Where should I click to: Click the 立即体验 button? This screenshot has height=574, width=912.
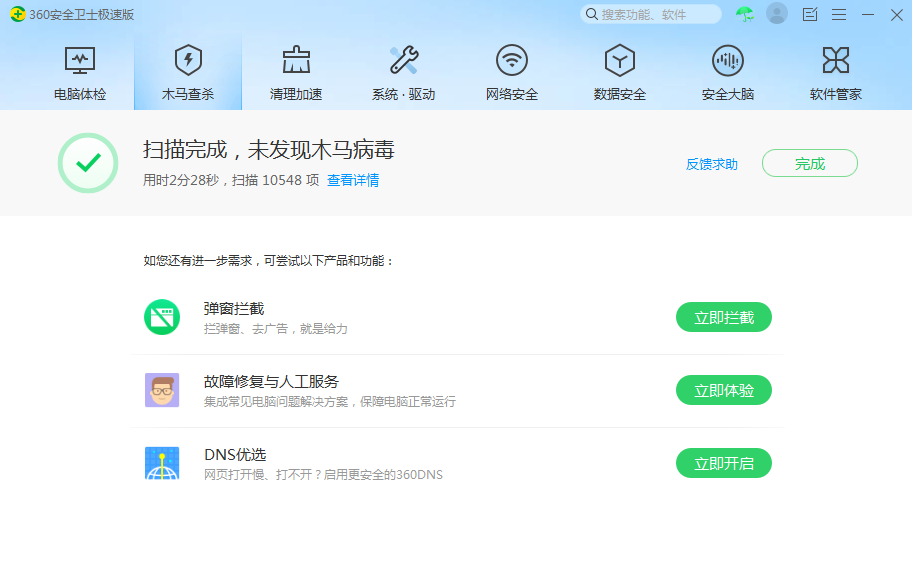(724, 390)
